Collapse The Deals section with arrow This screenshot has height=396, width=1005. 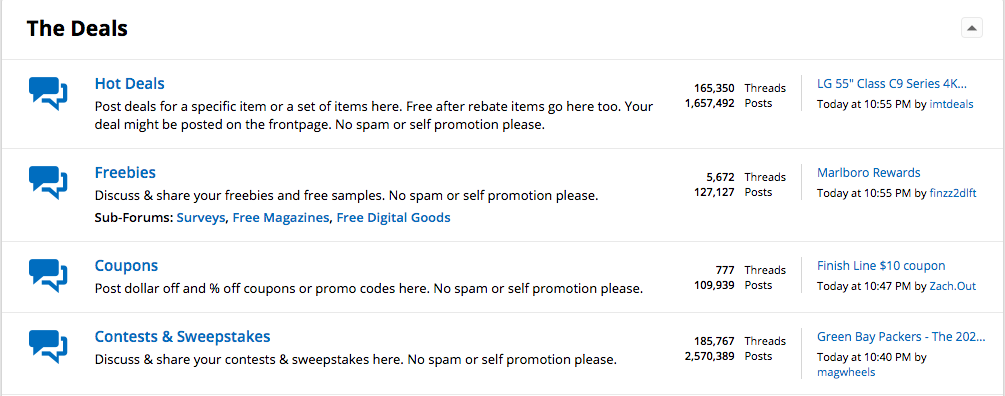(972, 28)
